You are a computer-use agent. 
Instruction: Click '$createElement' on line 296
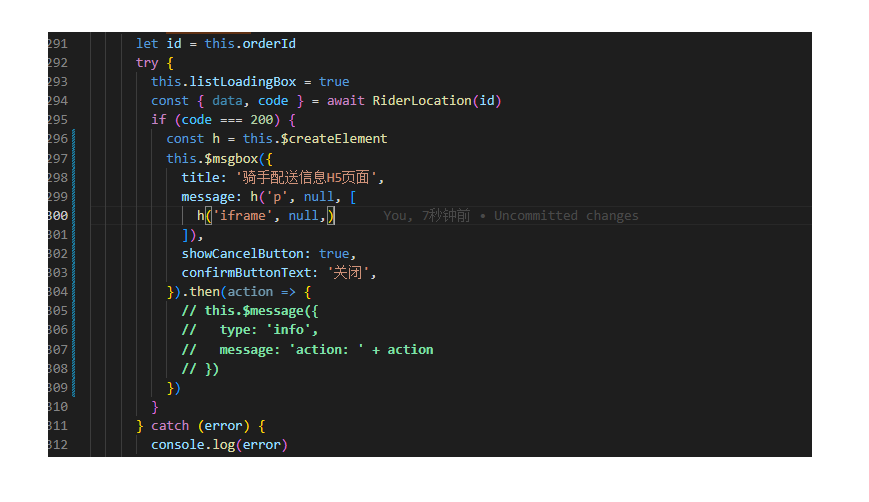[x=334, y=139]
